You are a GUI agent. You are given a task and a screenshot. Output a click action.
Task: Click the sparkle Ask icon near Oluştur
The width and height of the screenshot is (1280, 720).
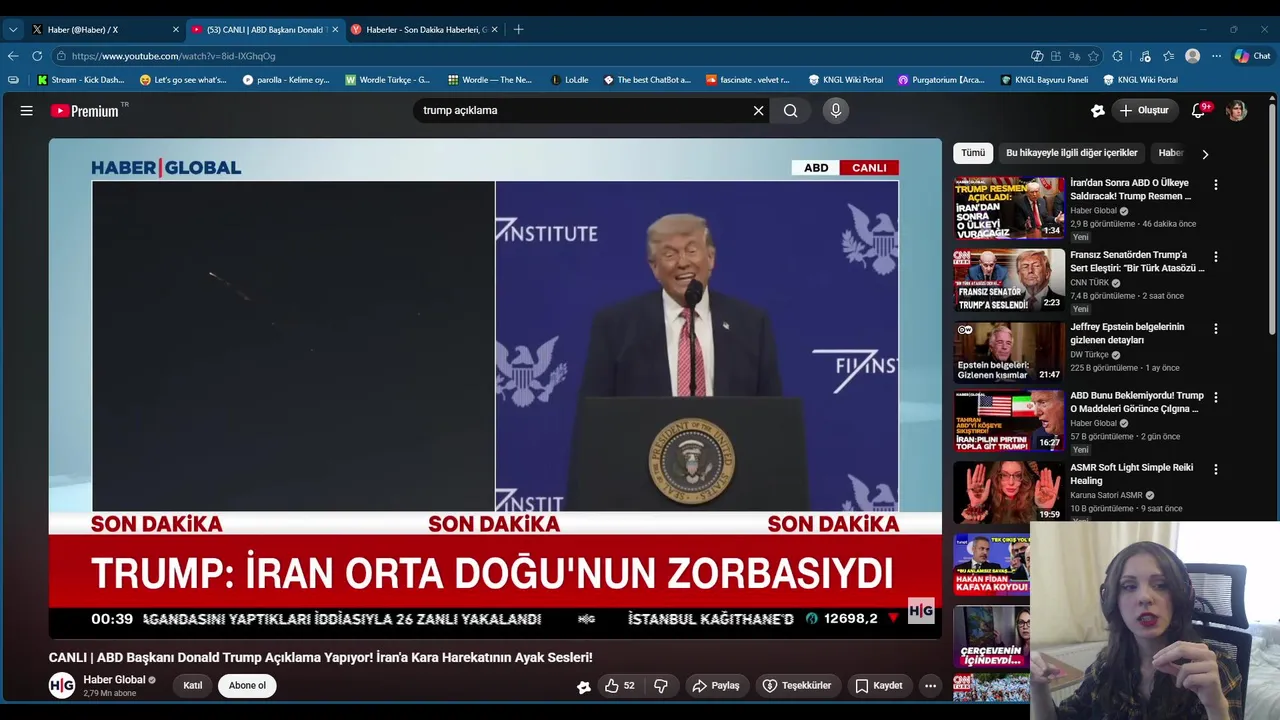tap(1097, 111)
